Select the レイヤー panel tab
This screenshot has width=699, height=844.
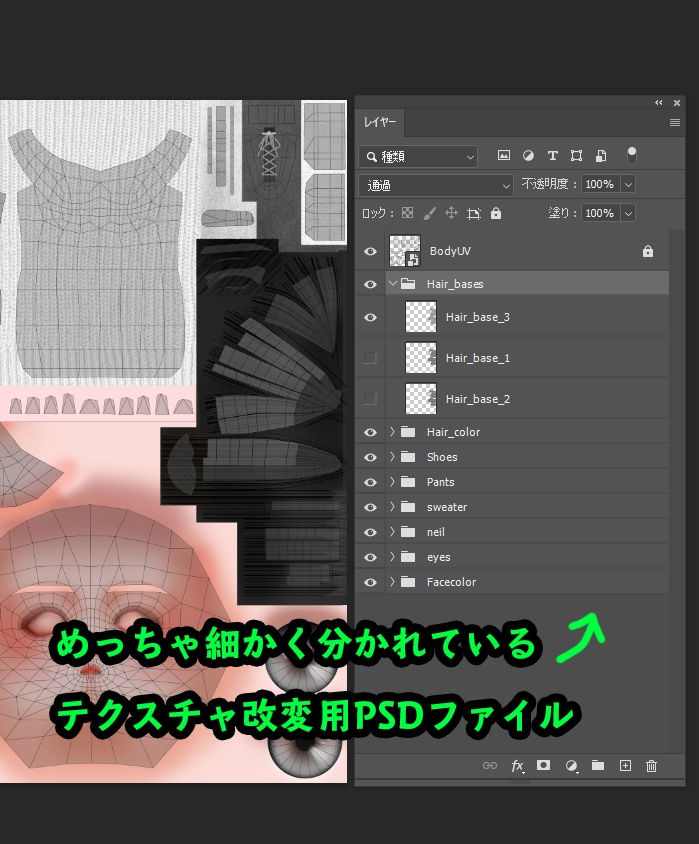coord(380,123)
